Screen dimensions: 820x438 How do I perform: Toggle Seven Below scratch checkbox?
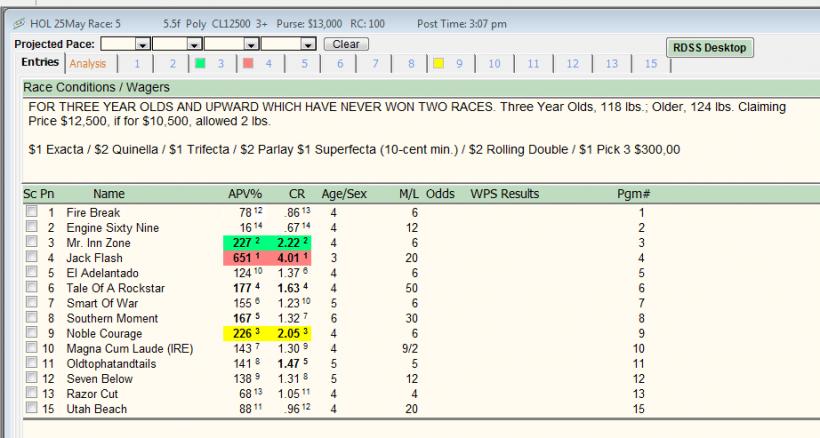32,377
